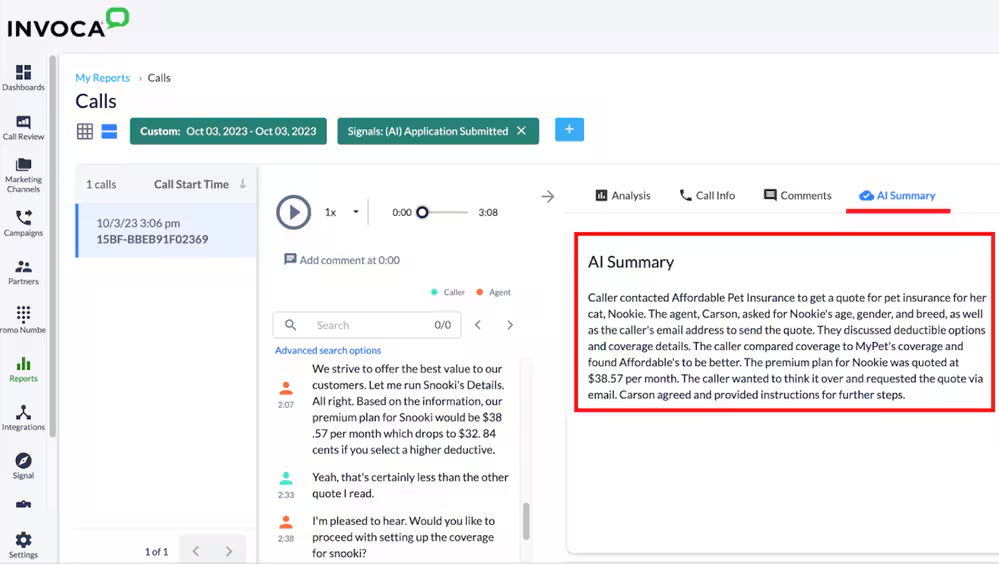Remove the Application Submitted signal filter
This screenshot has width=999, height=564.
pos(521,131)
